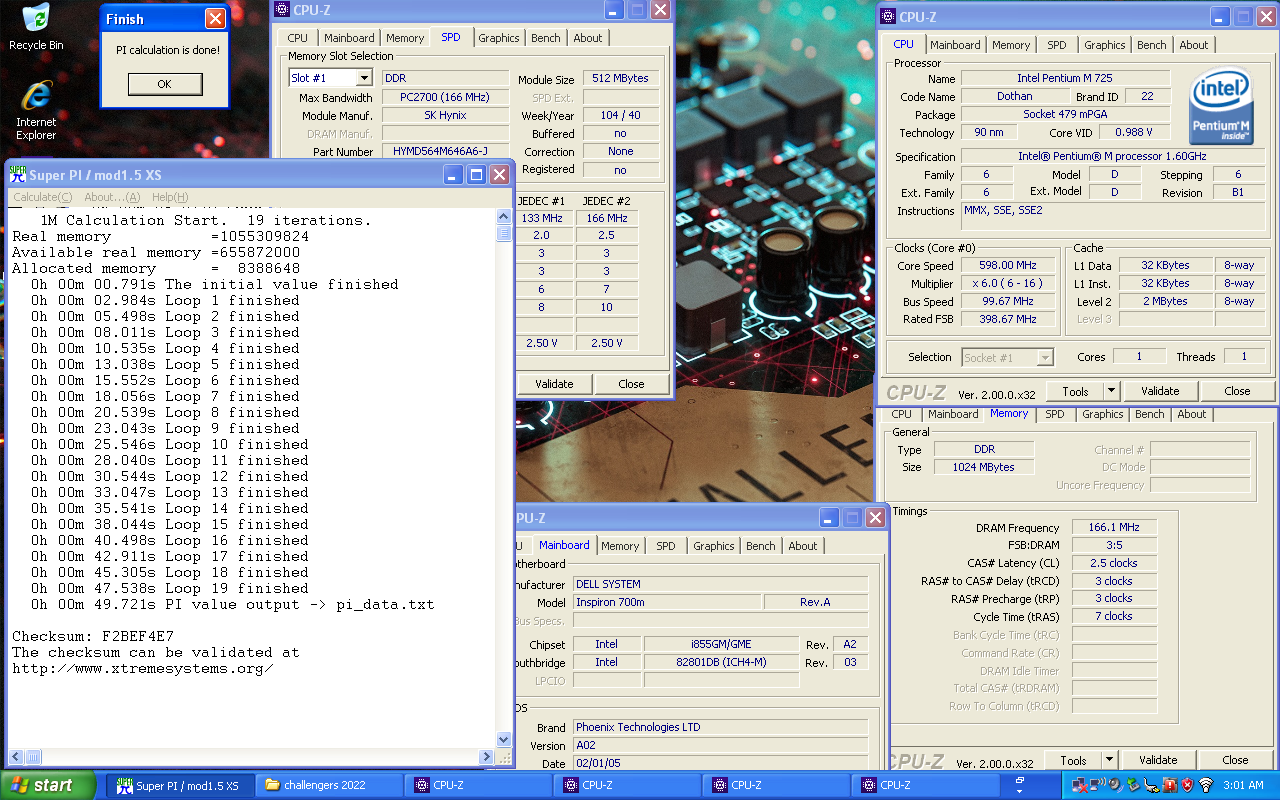Viewport: 1280px width, 800px height.
Task: Click Super PI horizontal scrollbar right arrow
Action: 489,755
